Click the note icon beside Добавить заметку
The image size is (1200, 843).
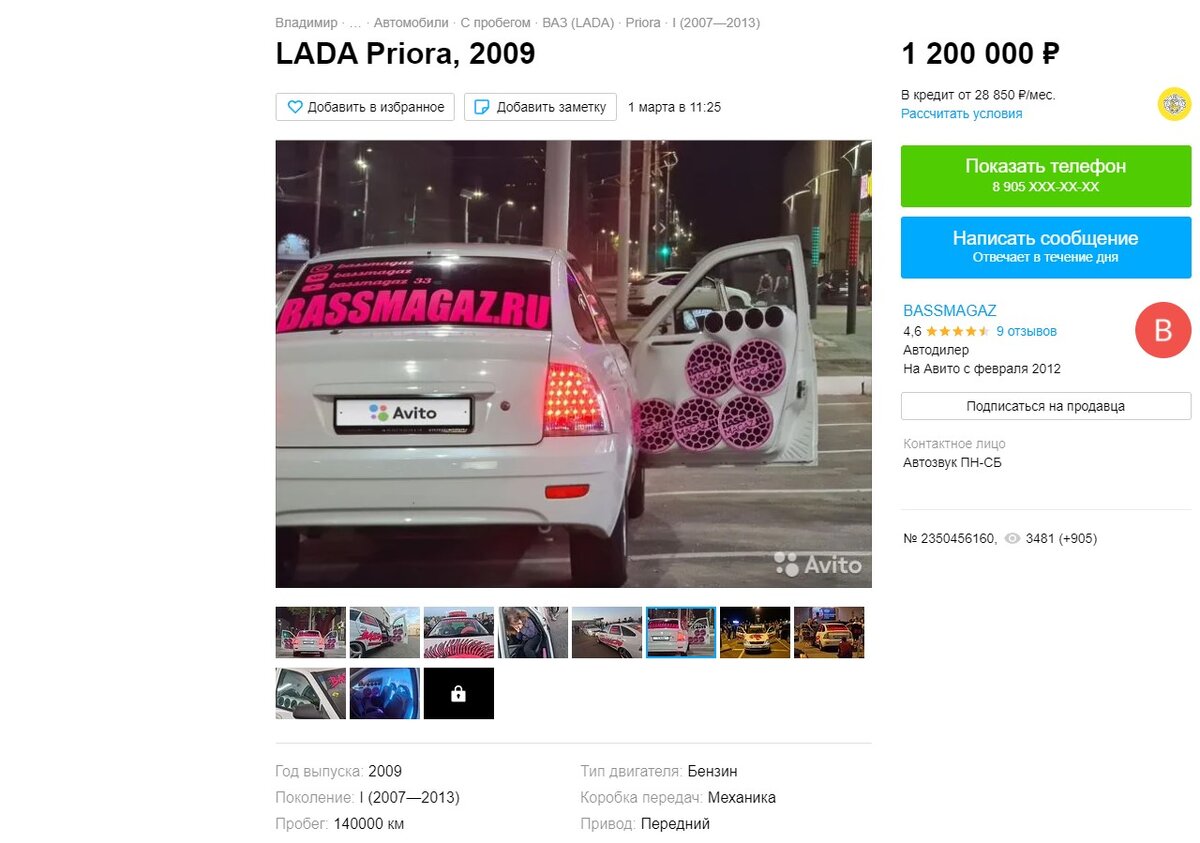click(482, 107)
